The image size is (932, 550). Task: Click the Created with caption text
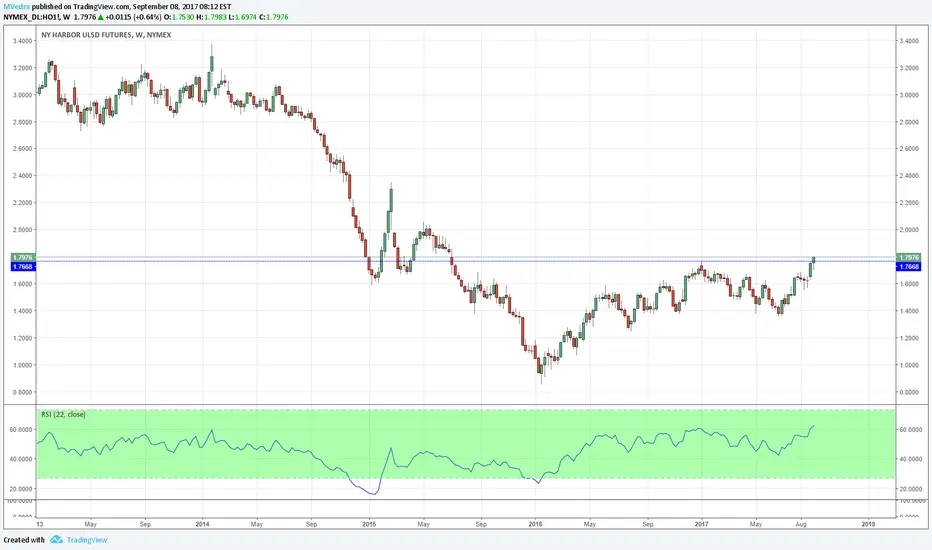[x=24, y=540]
